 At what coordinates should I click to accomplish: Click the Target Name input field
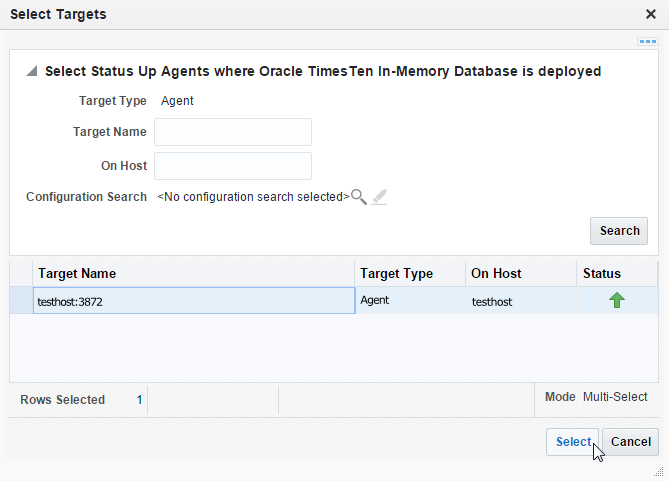pyautogui.click(x=233, y=132)
